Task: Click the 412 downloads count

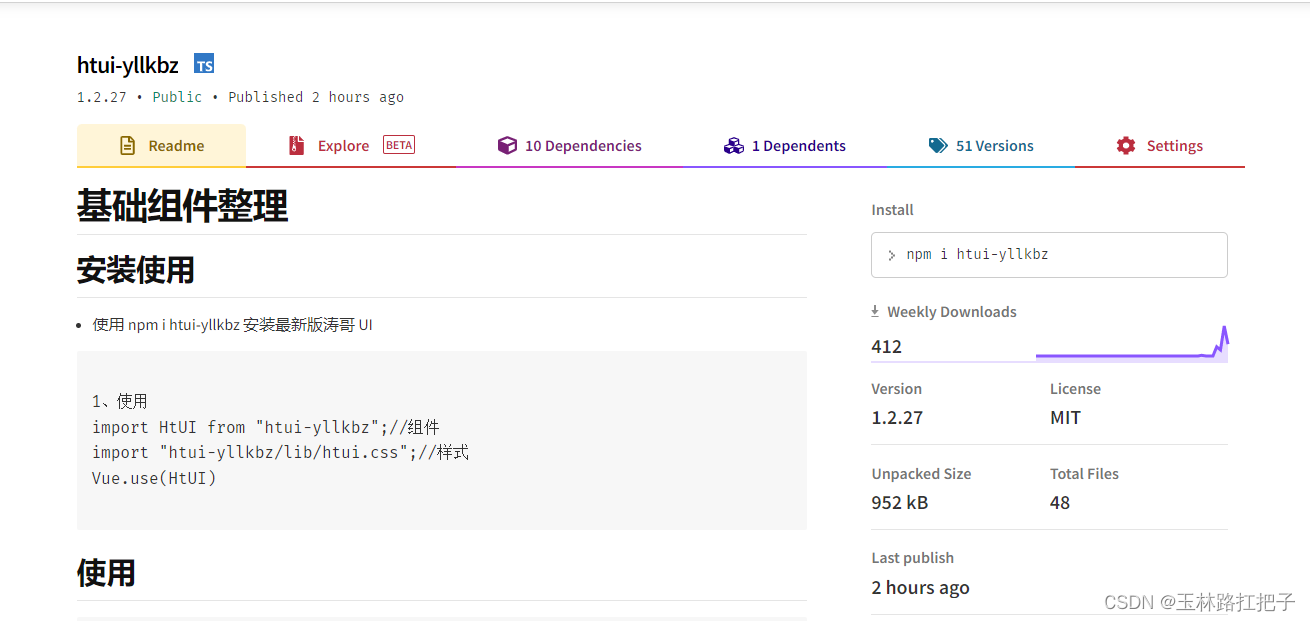Action: click(x=885, y=346)
